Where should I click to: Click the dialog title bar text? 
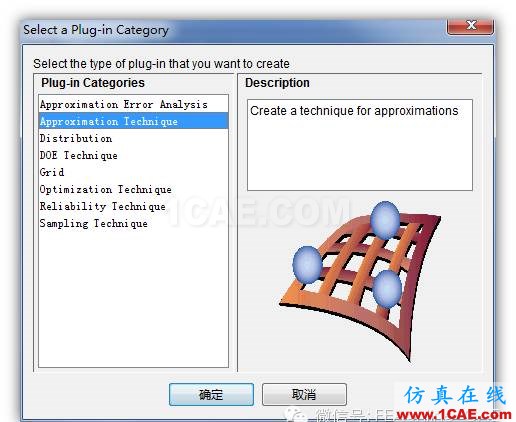click(96, 30)
